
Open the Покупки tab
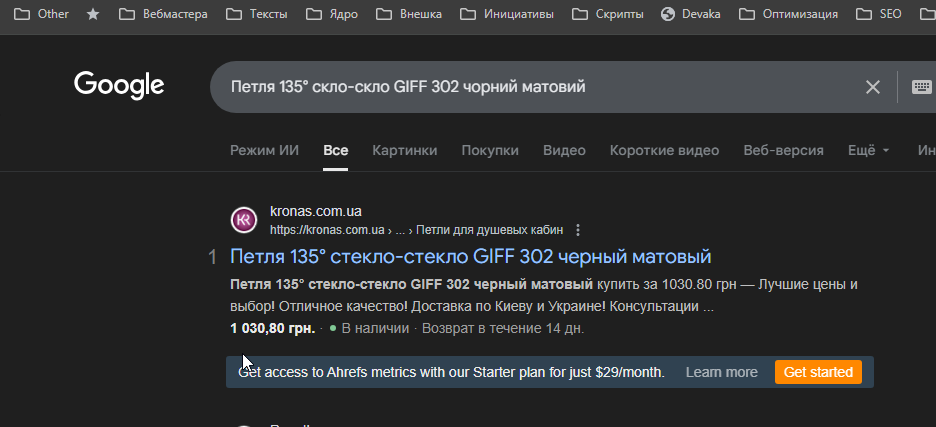(490, 150)
